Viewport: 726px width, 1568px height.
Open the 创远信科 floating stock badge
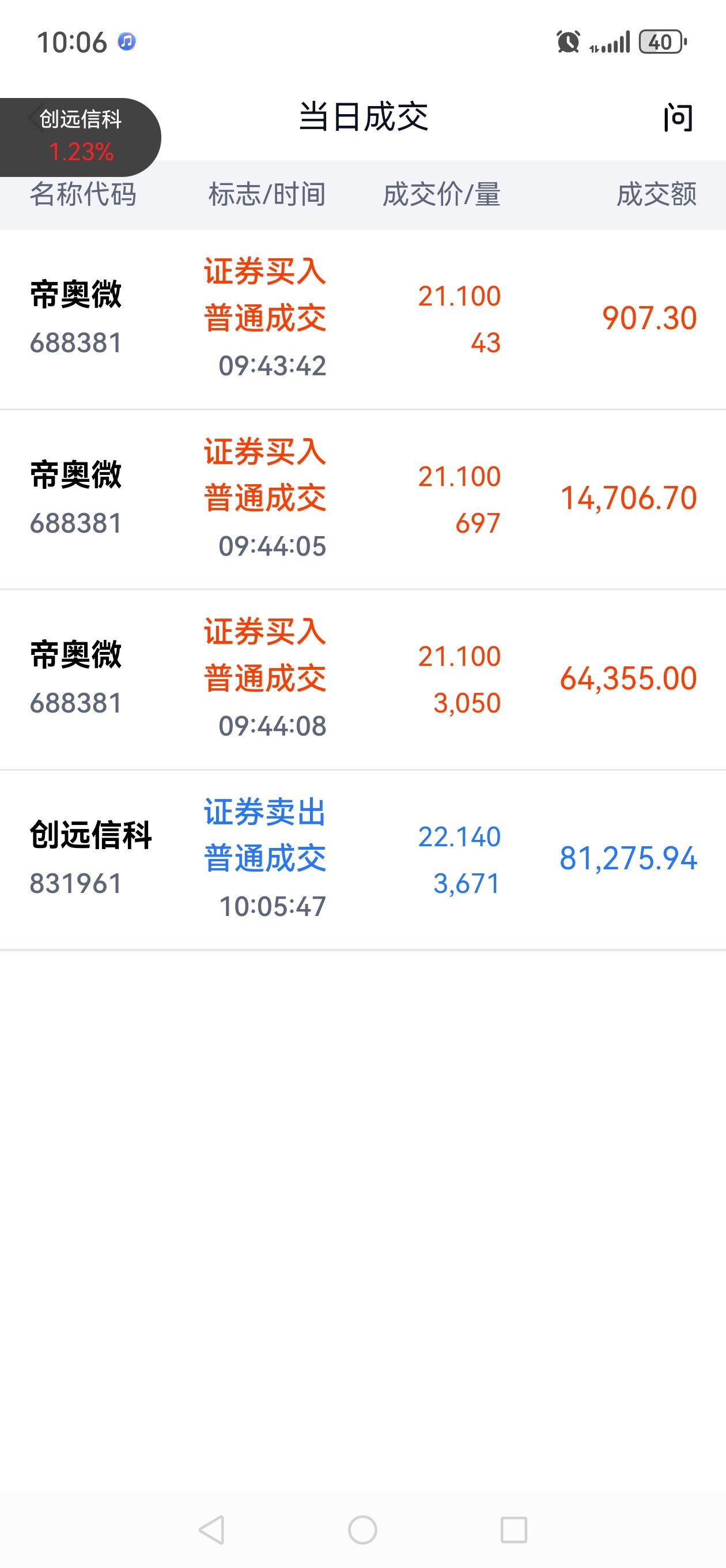[x=79, y=137]
